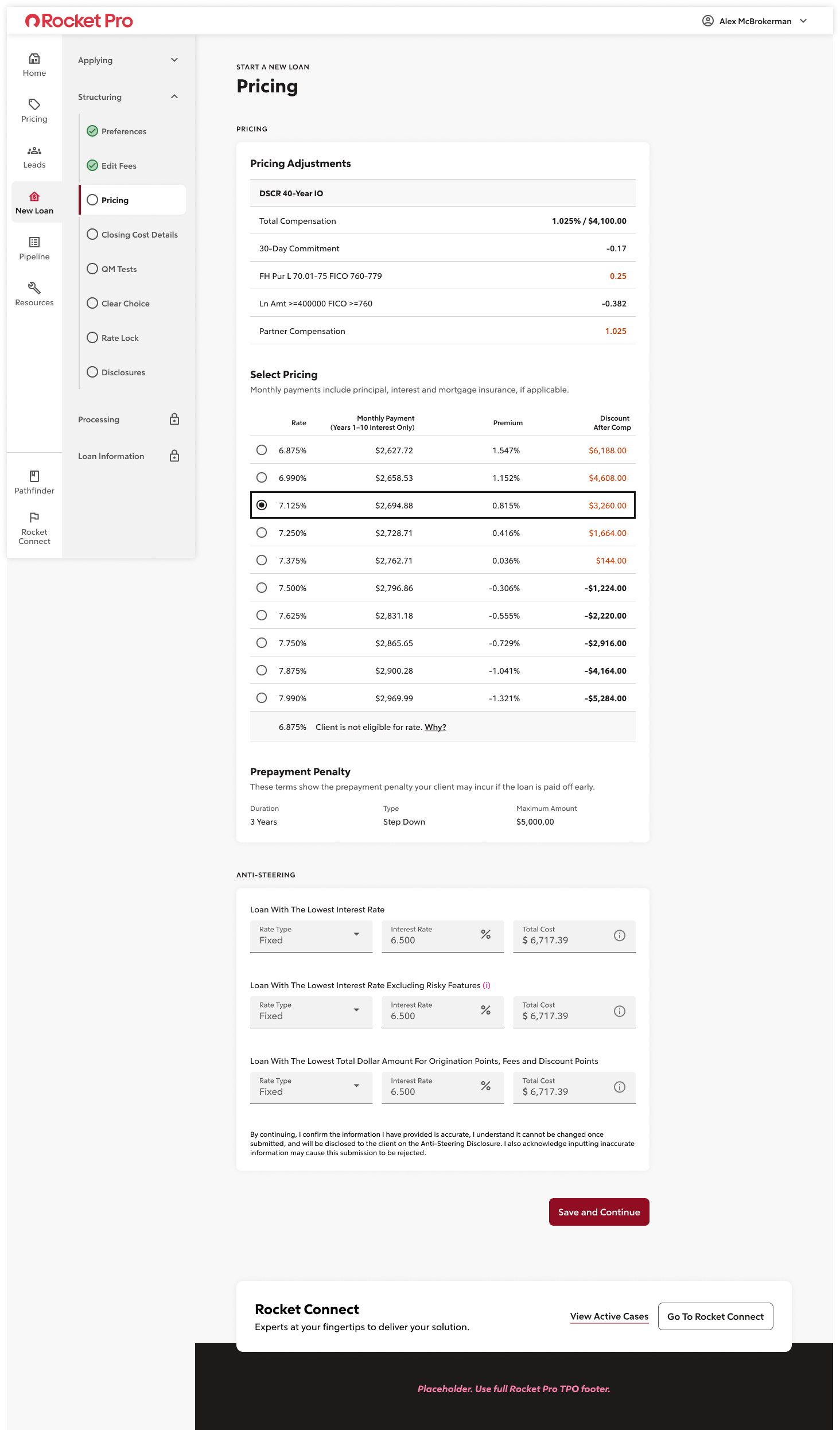This screenshot has width=840, height=1430.
Task: Click the Total Compensation 1.025% / $4,100.00 value
Action: click(x=589, y=221)
